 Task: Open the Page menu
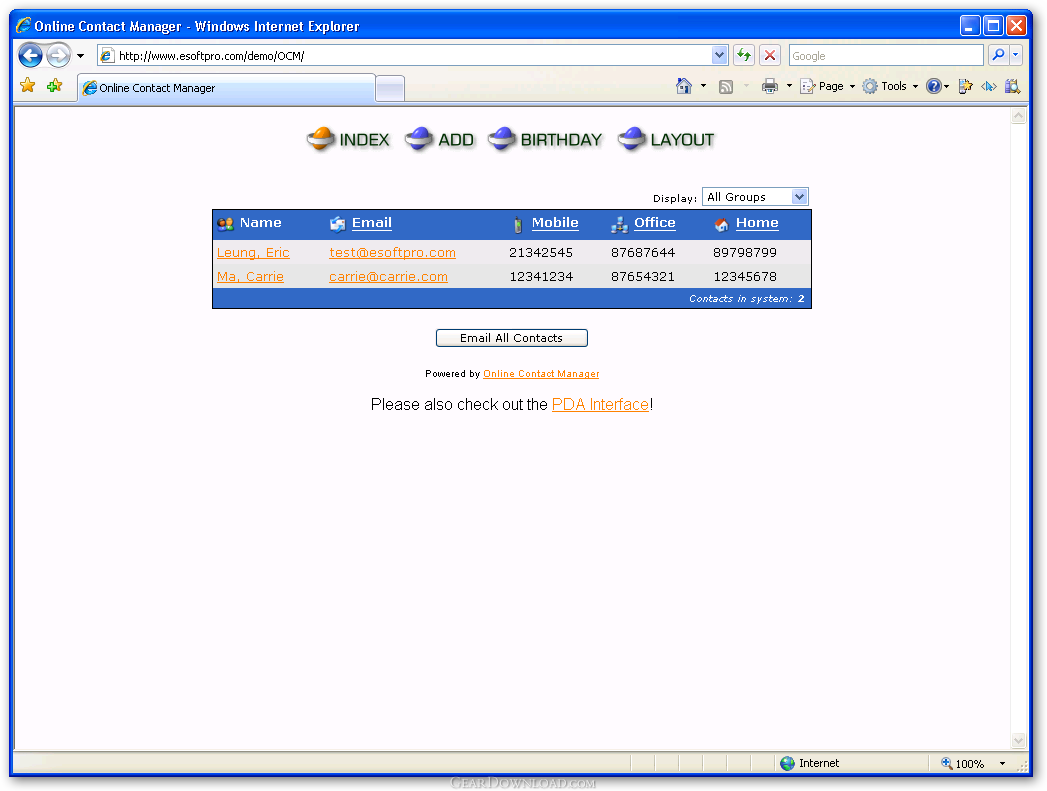click(x=828, y=86)
